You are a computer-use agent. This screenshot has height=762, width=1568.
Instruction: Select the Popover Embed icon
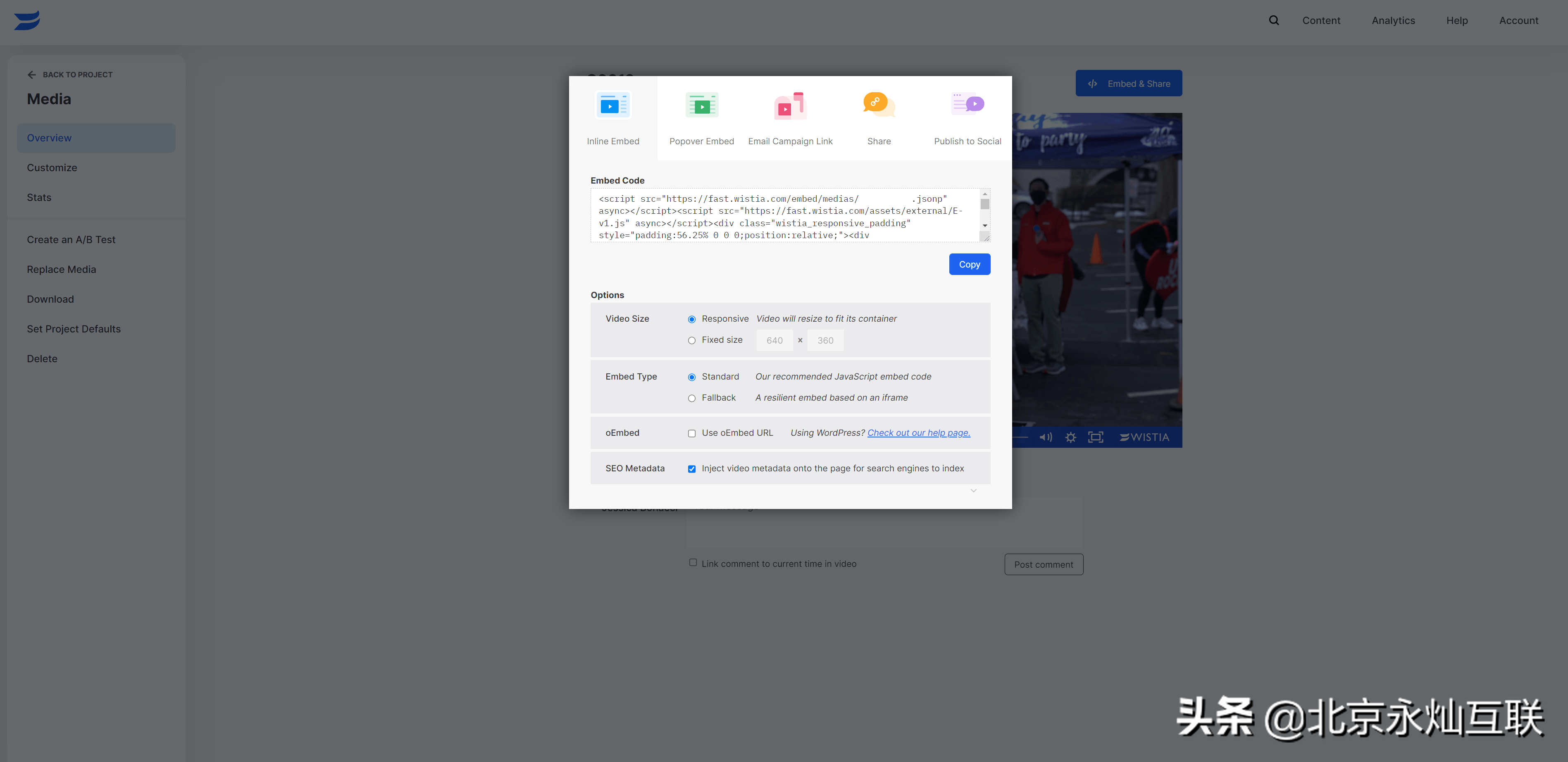[701, 105]
